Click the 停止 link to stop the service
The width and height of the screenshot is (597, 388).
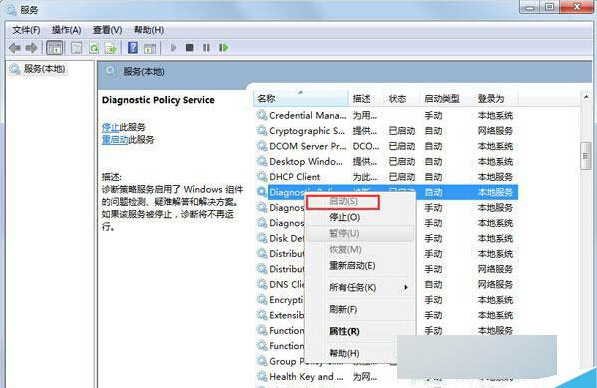(110, 127)
